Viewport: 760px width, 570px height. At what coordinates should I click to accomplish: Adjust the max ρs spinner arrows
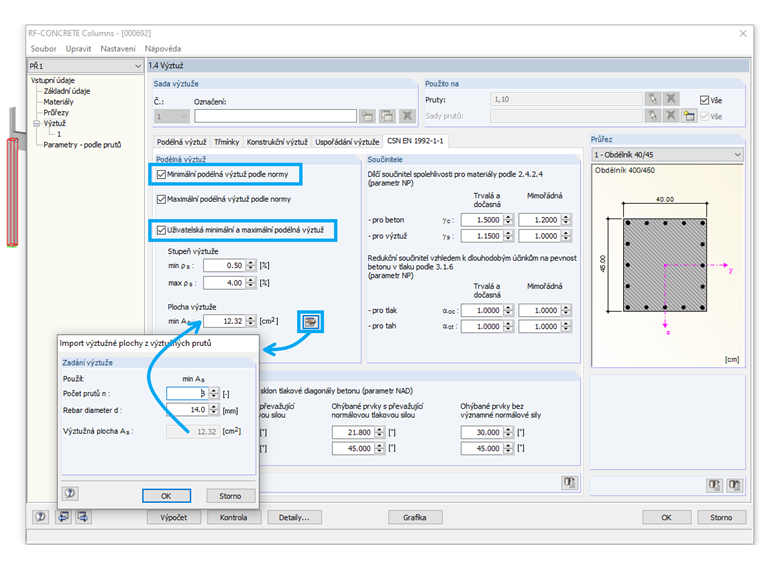click(251, 283)
